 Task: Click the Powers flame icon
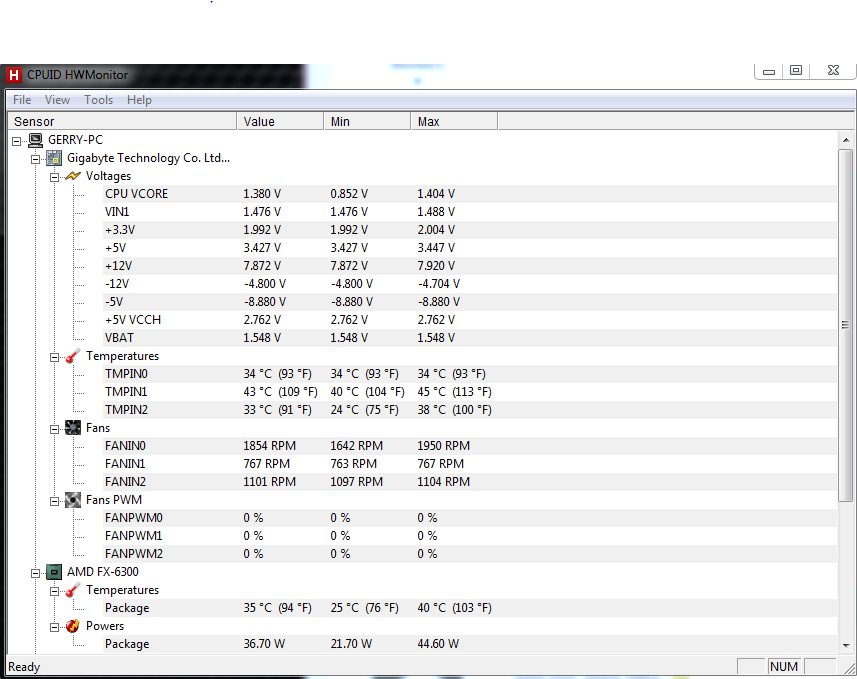coord(73,626)
